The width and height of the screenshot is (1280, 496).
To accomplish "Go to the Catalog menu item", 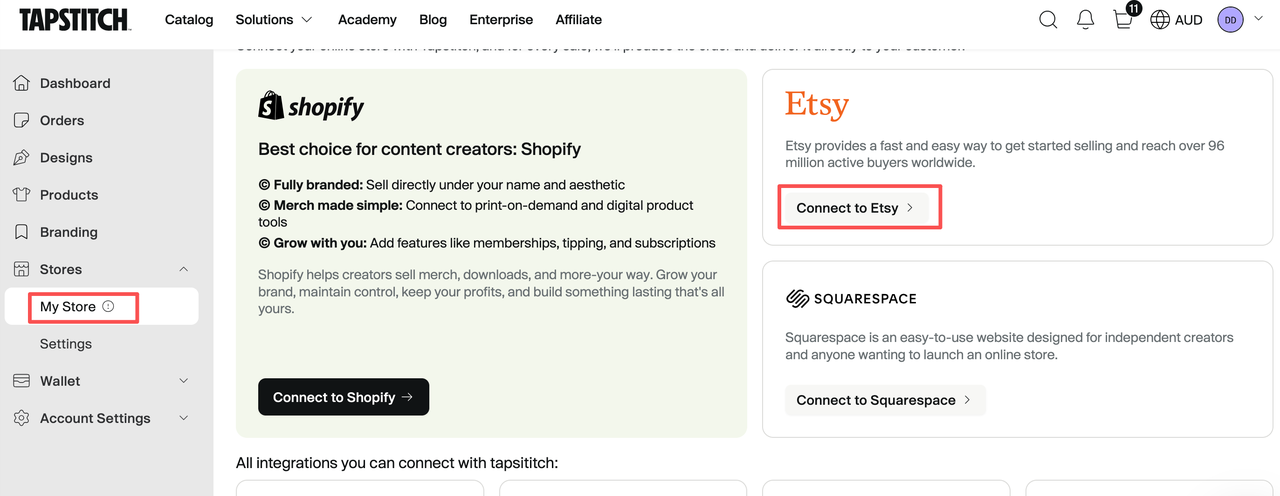I will coord(189,19).
